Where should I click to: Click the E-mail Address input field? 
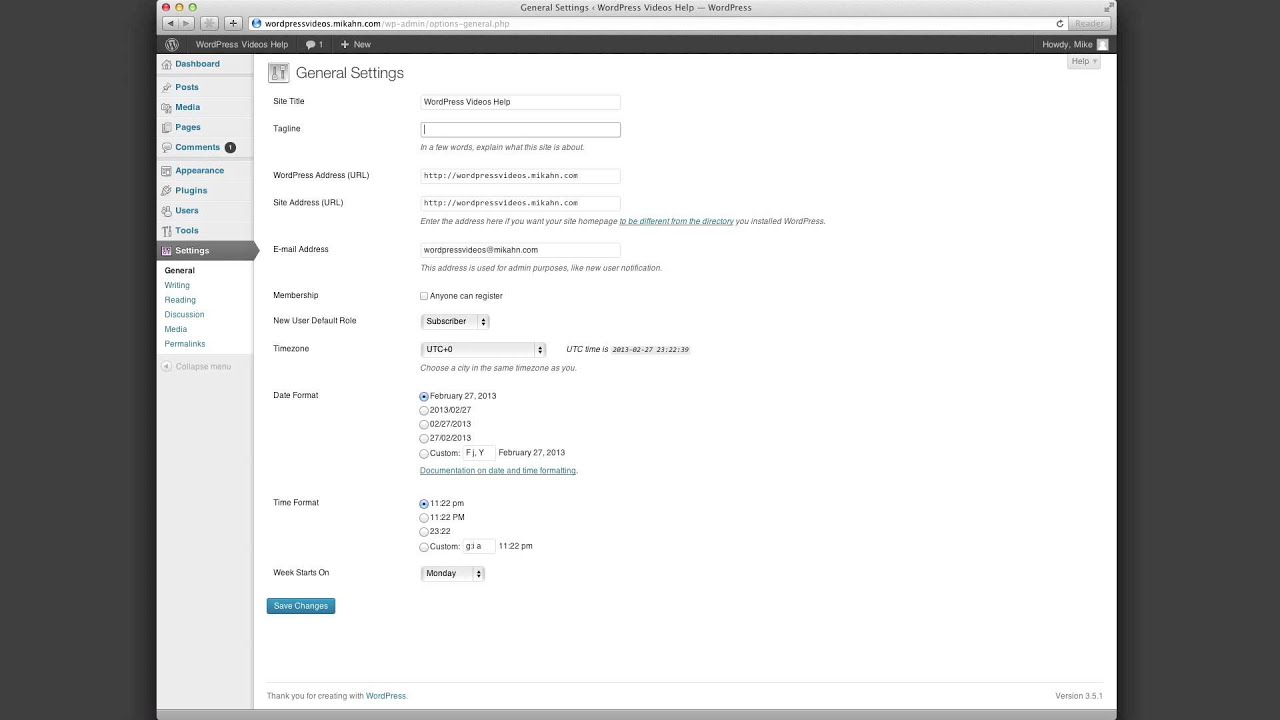[x=520, y=250]
